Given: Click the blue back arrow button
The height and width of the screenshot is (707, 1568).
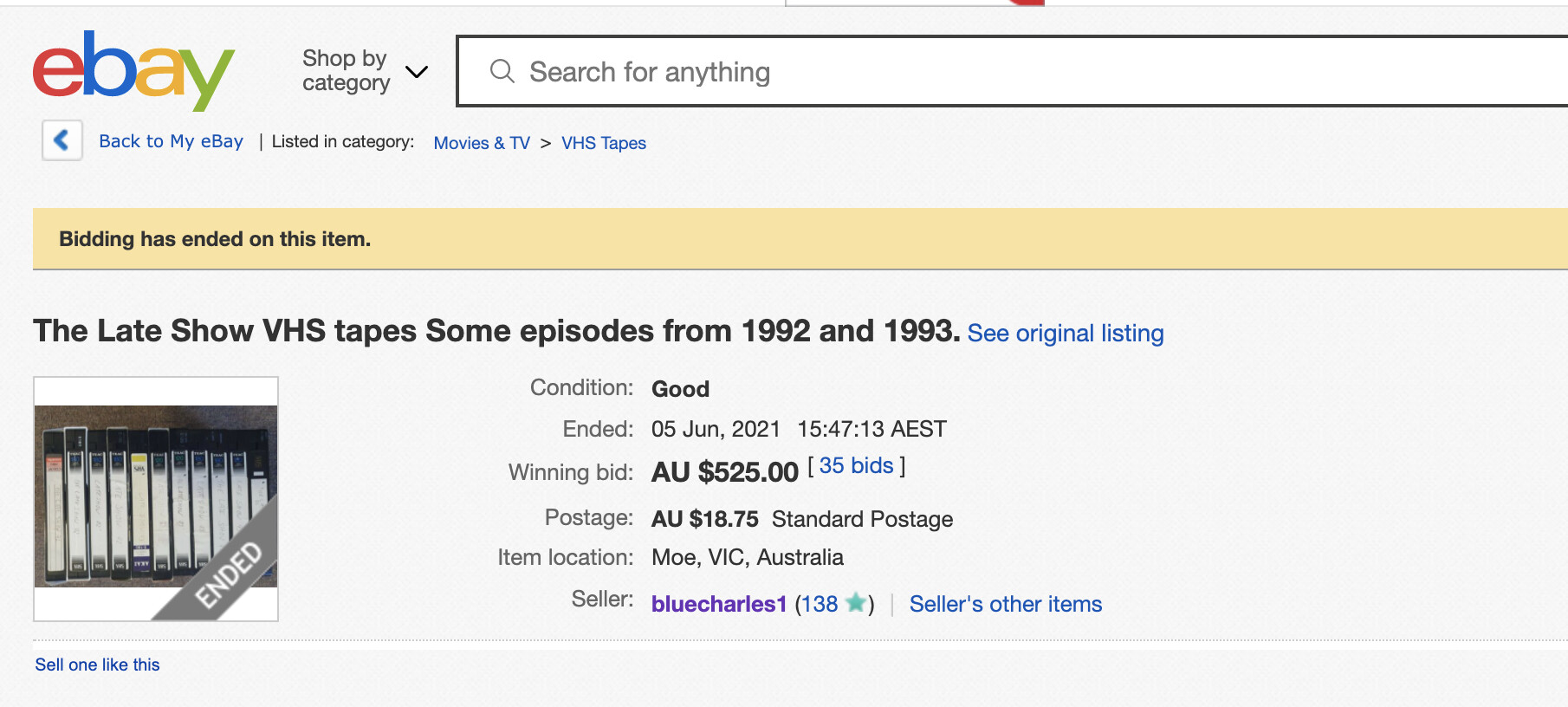Looking at the screenshot, I should 62,140.
